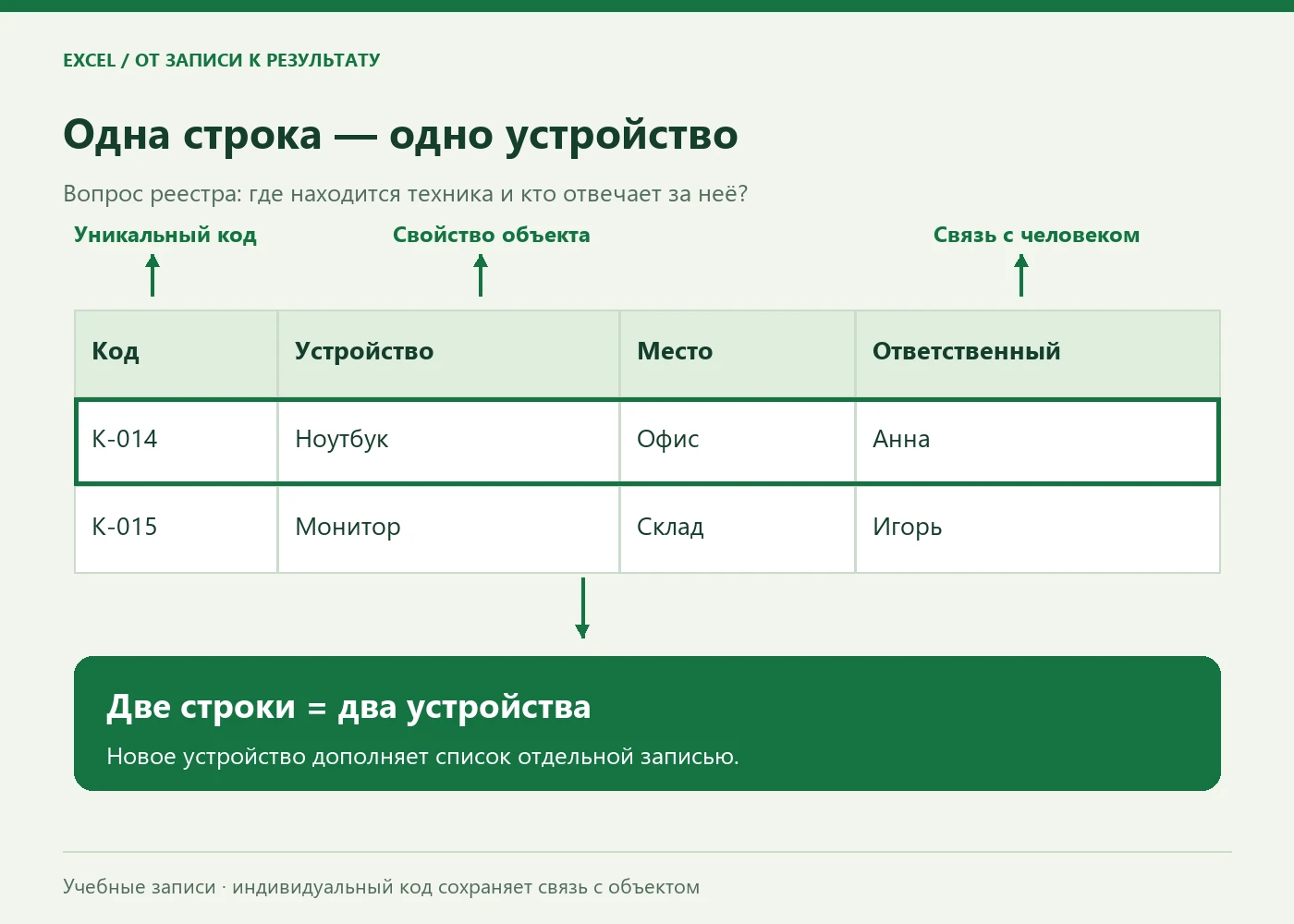
Task: Click the title 'Одна строка — одно устройство'
Action: [x=400, y=135]
